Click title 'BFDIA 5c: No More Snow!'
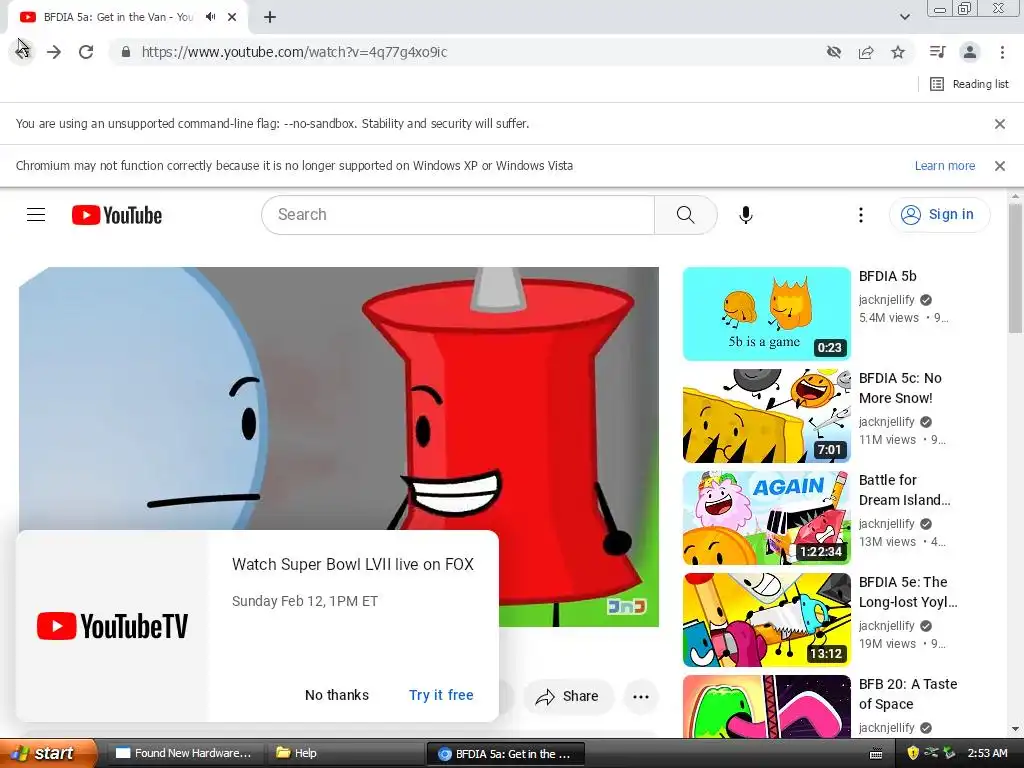Screen dimensions: 1024x768 click(900, 388)
